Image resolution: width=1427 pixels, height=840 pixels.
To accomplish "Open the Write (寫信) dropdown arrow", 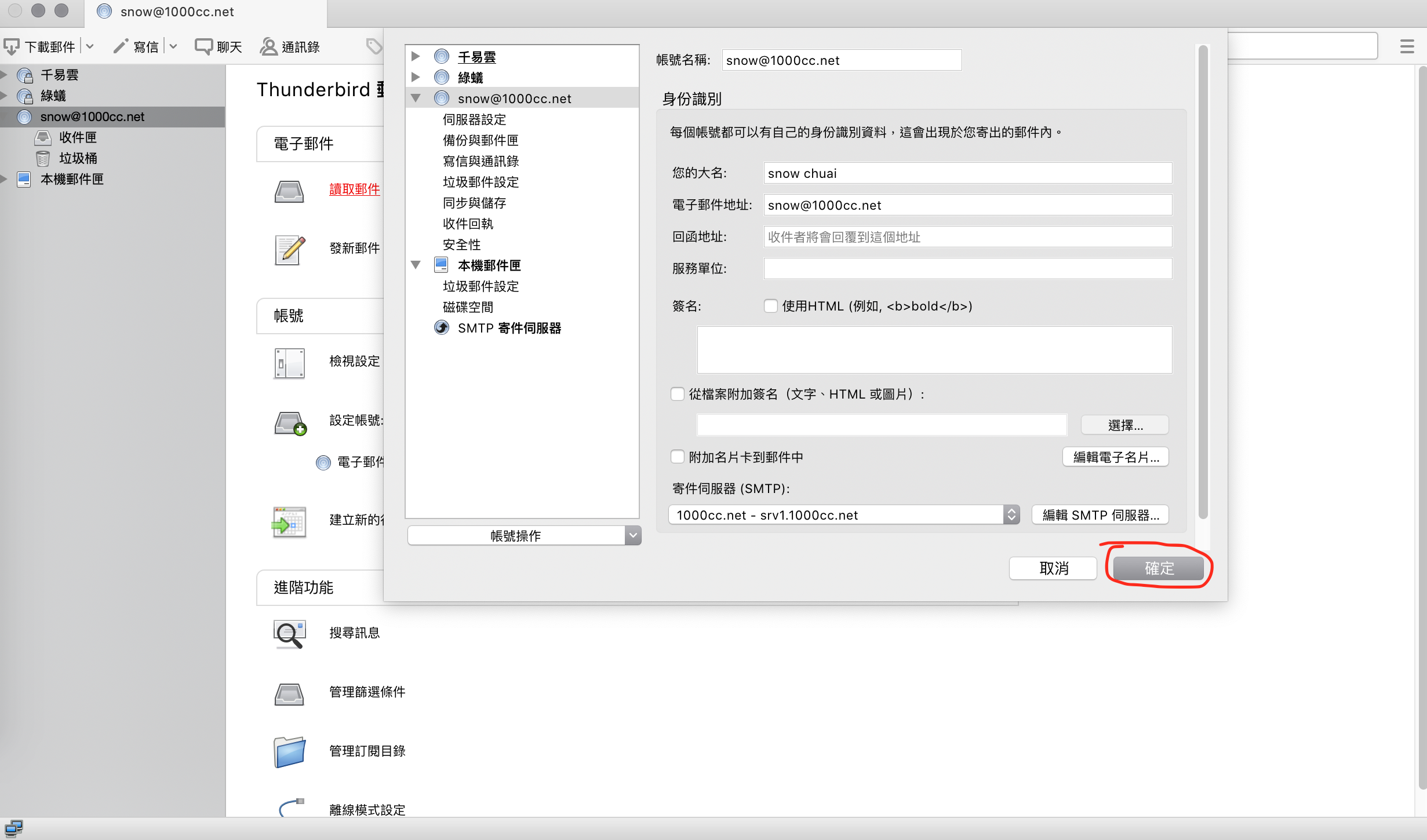I will [x=173, y=46].
